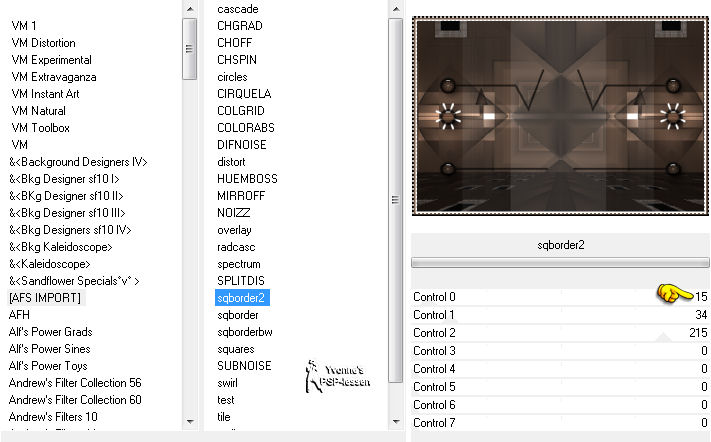The width and height of the screenshot is (711, 442).
Task: Select the CIRQUELA filter
Action: (x=244, y=94)
